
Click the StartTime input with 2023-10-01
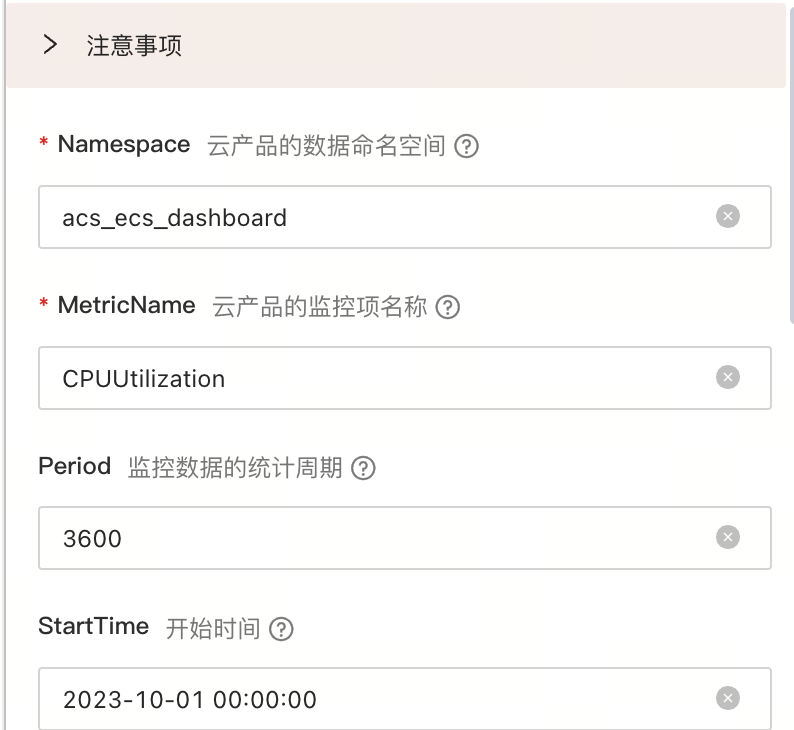[x=380, y=699]
